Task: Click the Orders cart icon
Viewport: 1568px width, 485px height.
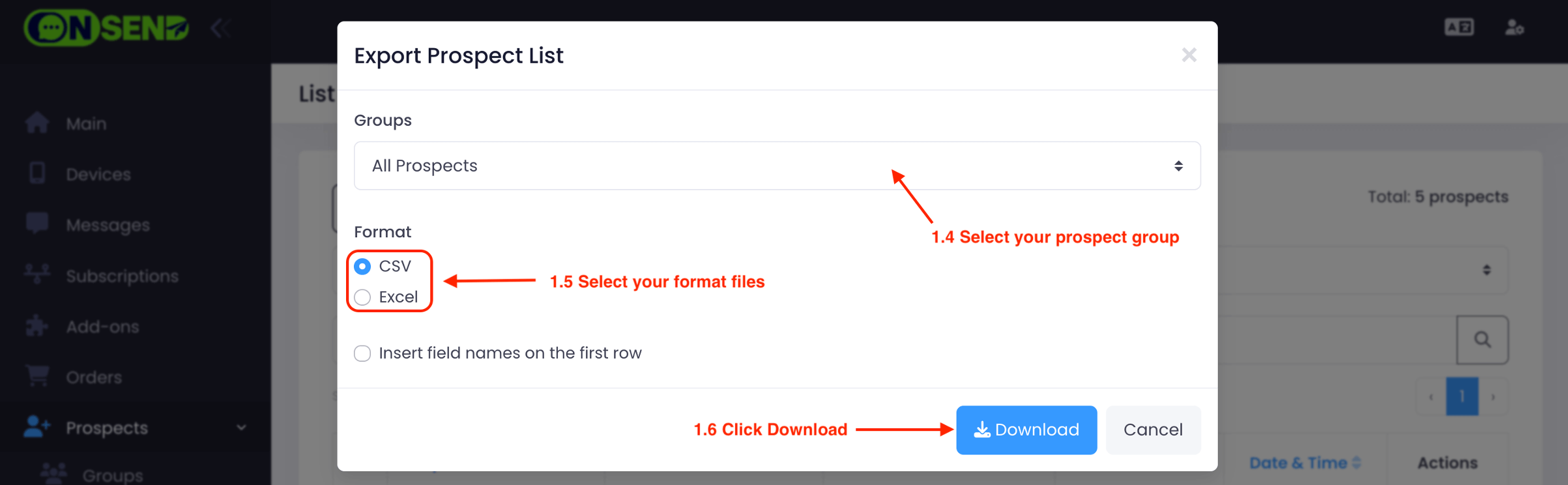Action: tap(37, 376)
